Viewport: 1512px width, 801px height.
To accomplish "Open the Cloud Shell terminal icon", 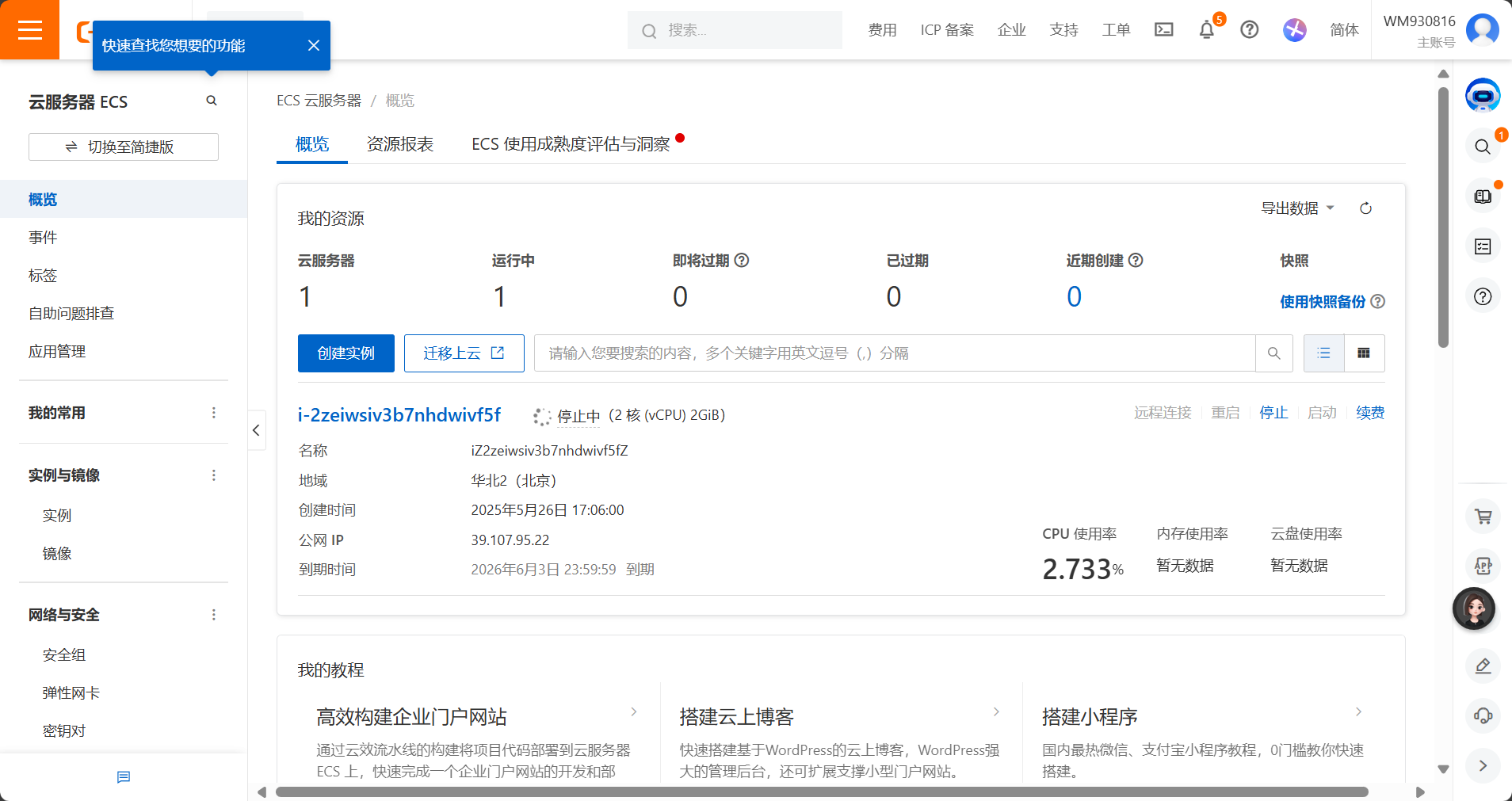I will [x=1163, y=30].
